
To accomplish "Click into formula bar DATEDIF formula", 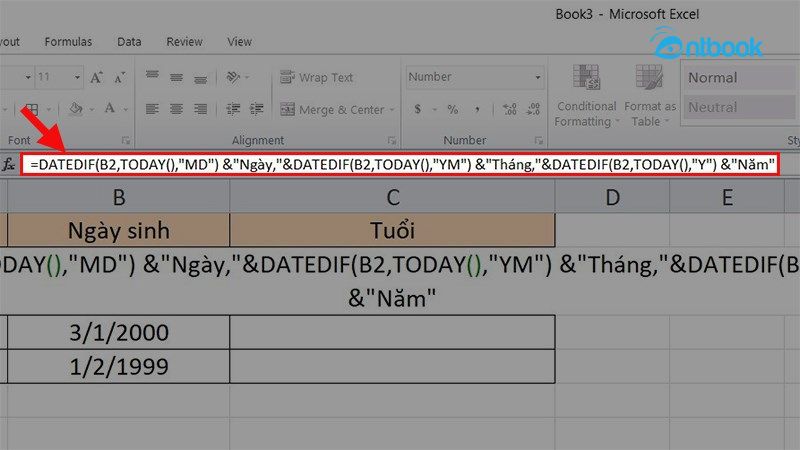I will pos(400,165).
